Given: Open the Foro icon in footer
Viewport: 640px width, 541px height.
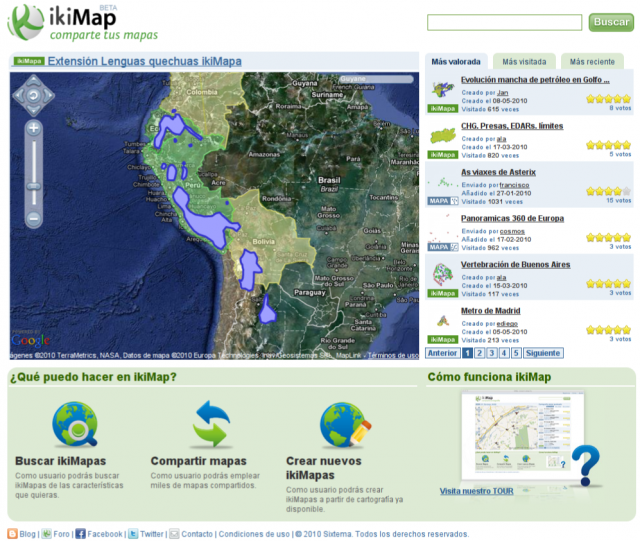Looking at the screenshot, I should click(x=47, y=534).
